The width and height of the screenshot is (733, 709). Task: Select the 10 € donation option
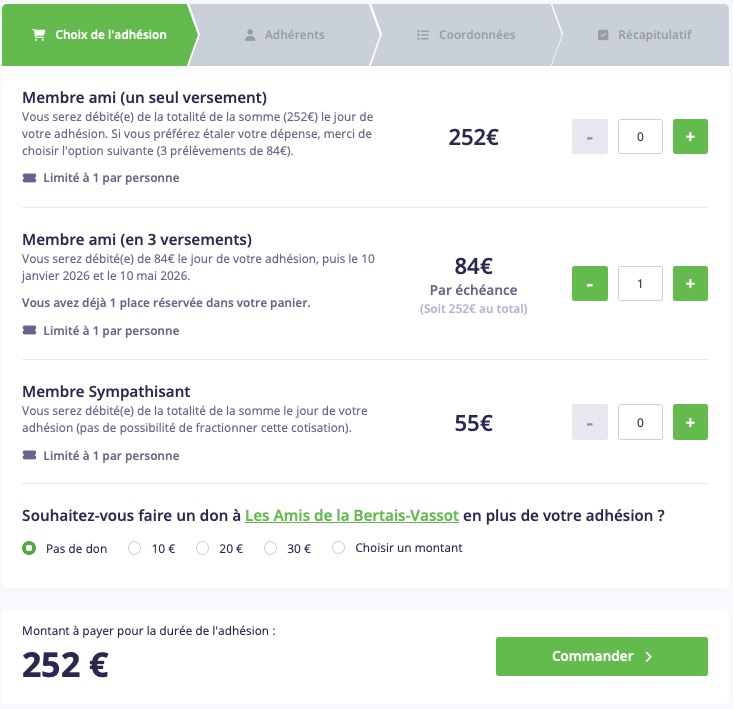tap(134, 548)
